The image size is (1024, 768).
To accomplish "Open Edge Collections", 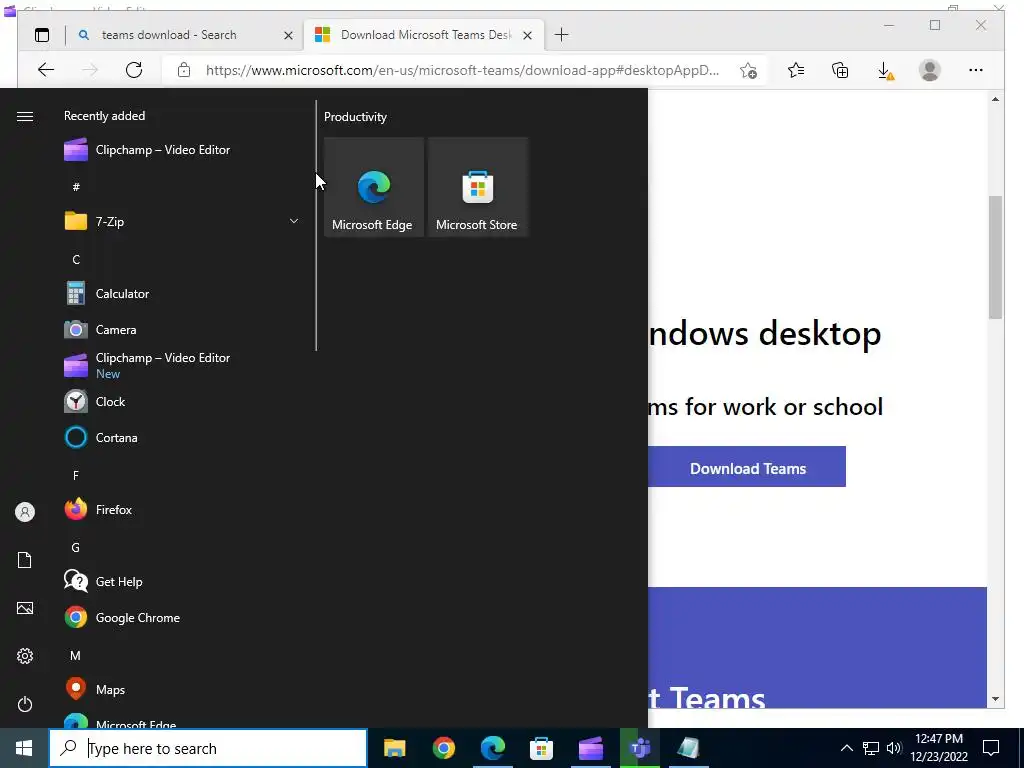I will 840,70.
